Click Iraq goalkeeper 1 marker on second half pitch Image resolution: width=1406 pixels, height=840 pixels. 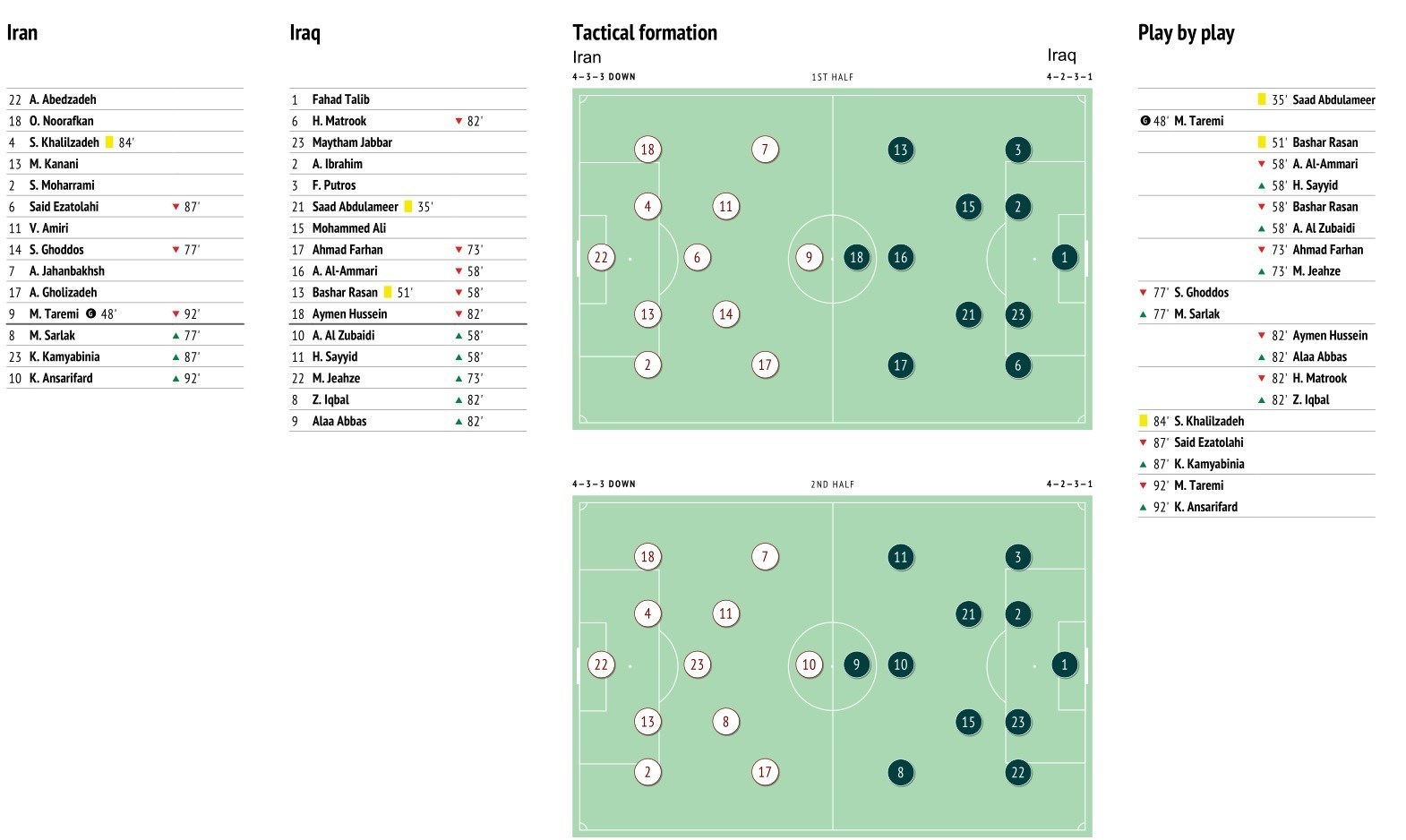(1064, 664)
